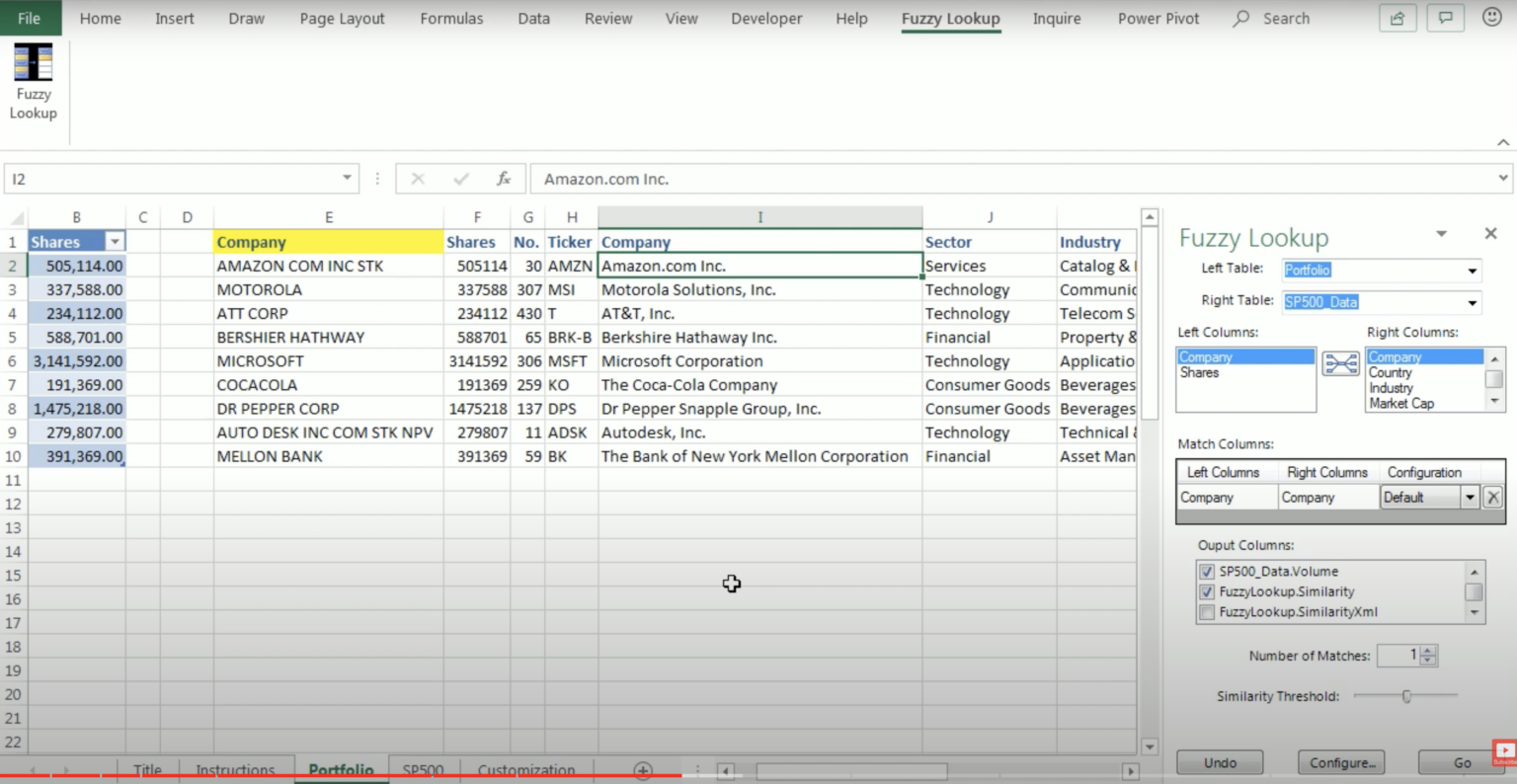Add a new sheet with plus icon

(x=643, y=771)
